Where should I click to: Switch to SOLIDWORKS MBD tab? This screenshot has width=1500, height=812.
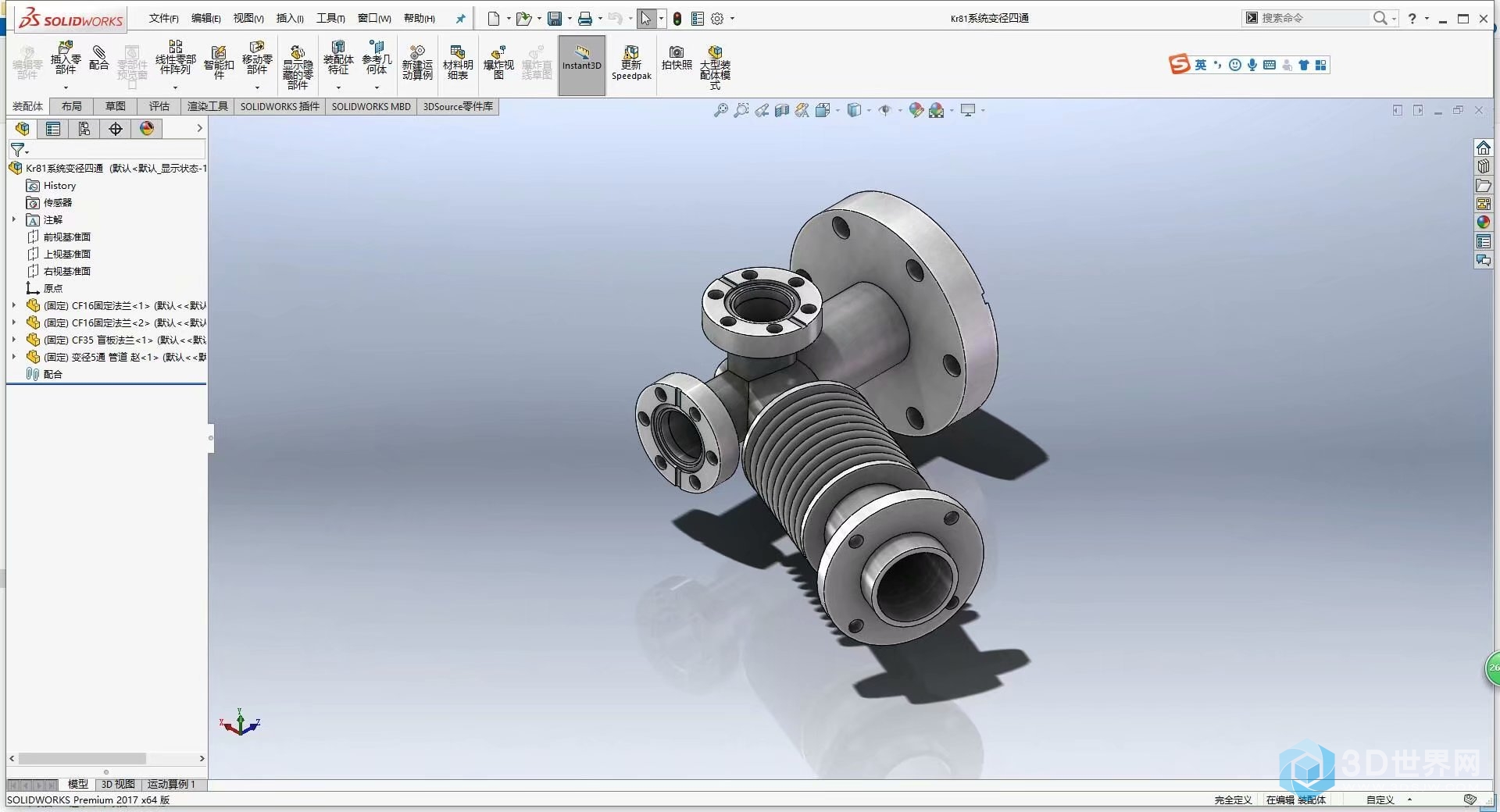(x=371, y=106)
